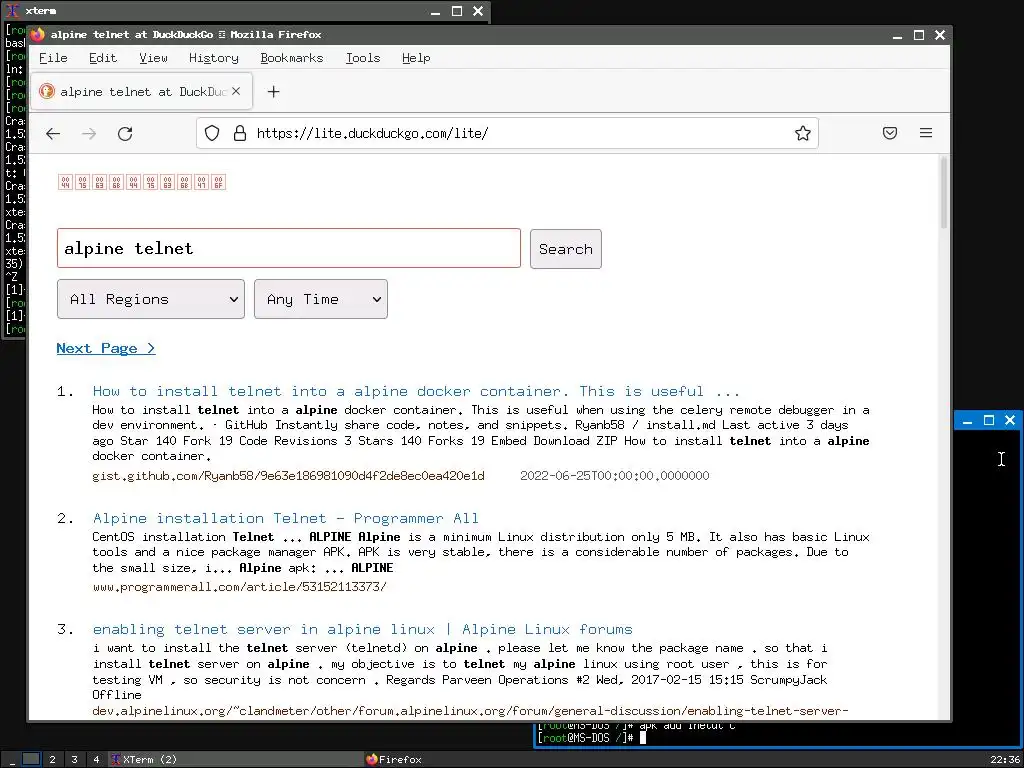The width and height of the screenshot is (1024, 768).
Task: Minimize the Firefox window
Action: pos(897,37)
